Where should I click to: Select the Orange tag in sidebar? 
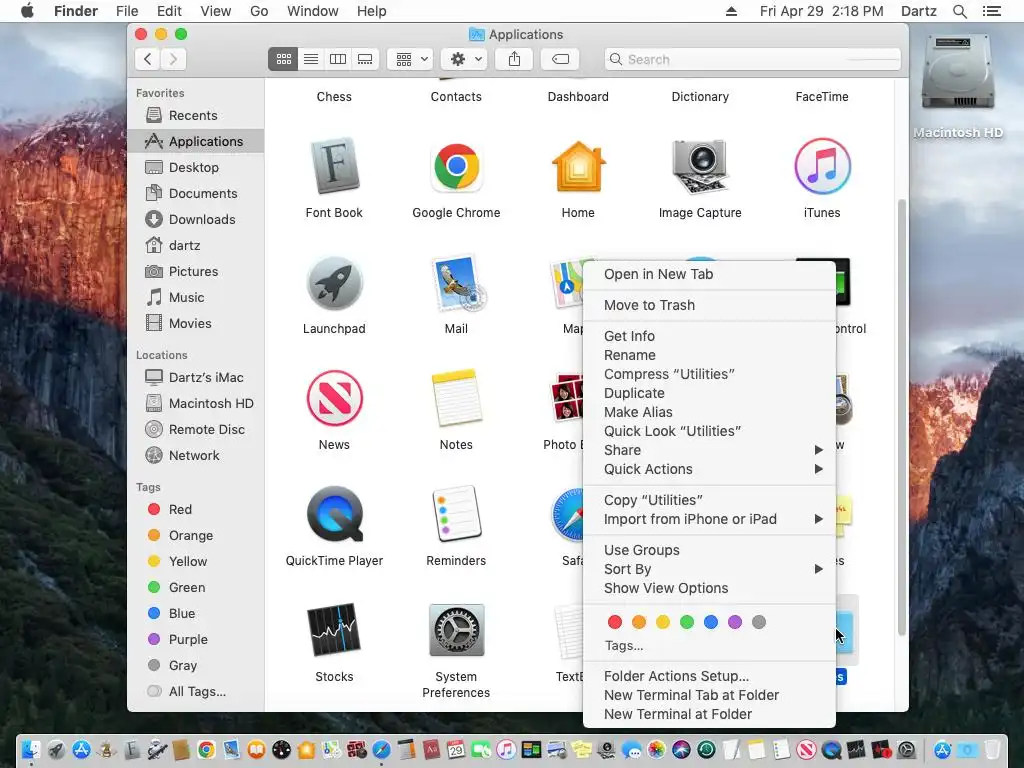tap(196, 536)
